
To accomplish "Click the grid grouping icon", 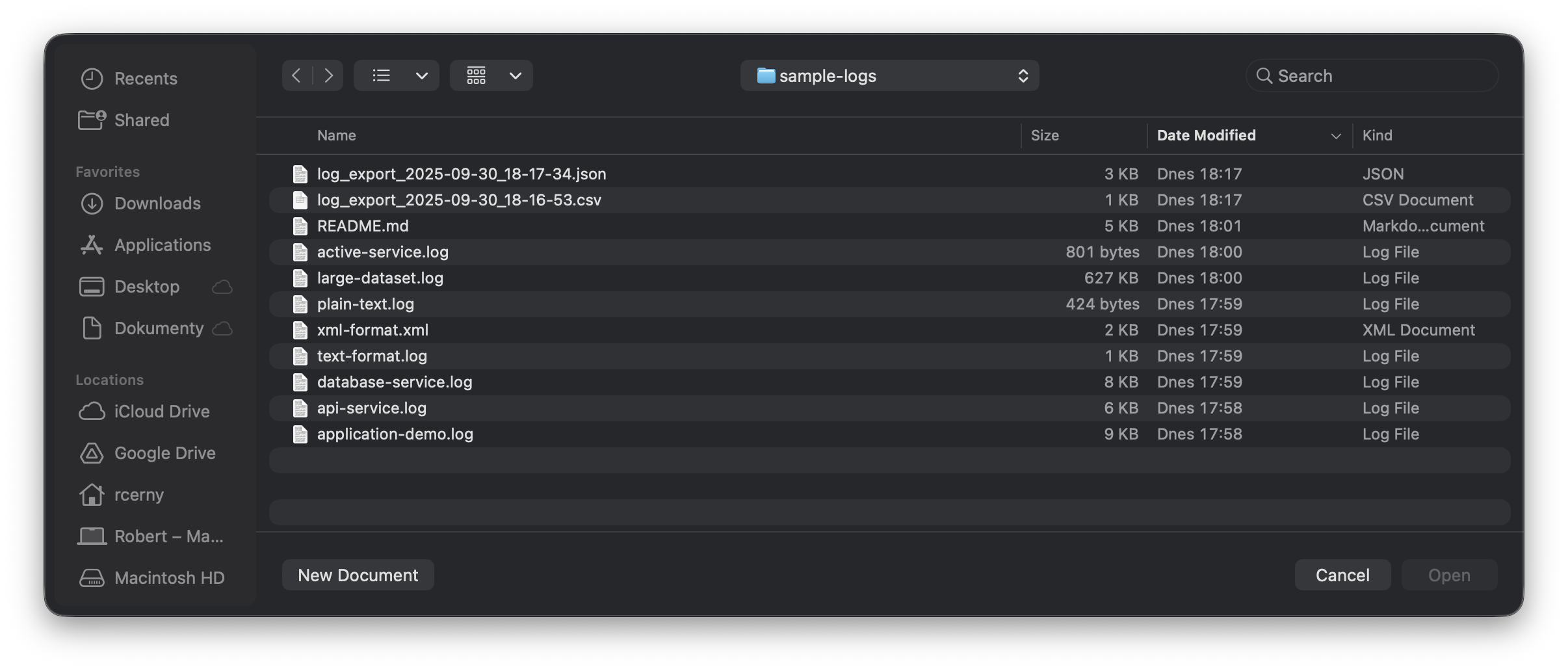I will pyautogui.click(x=476, y=75).
